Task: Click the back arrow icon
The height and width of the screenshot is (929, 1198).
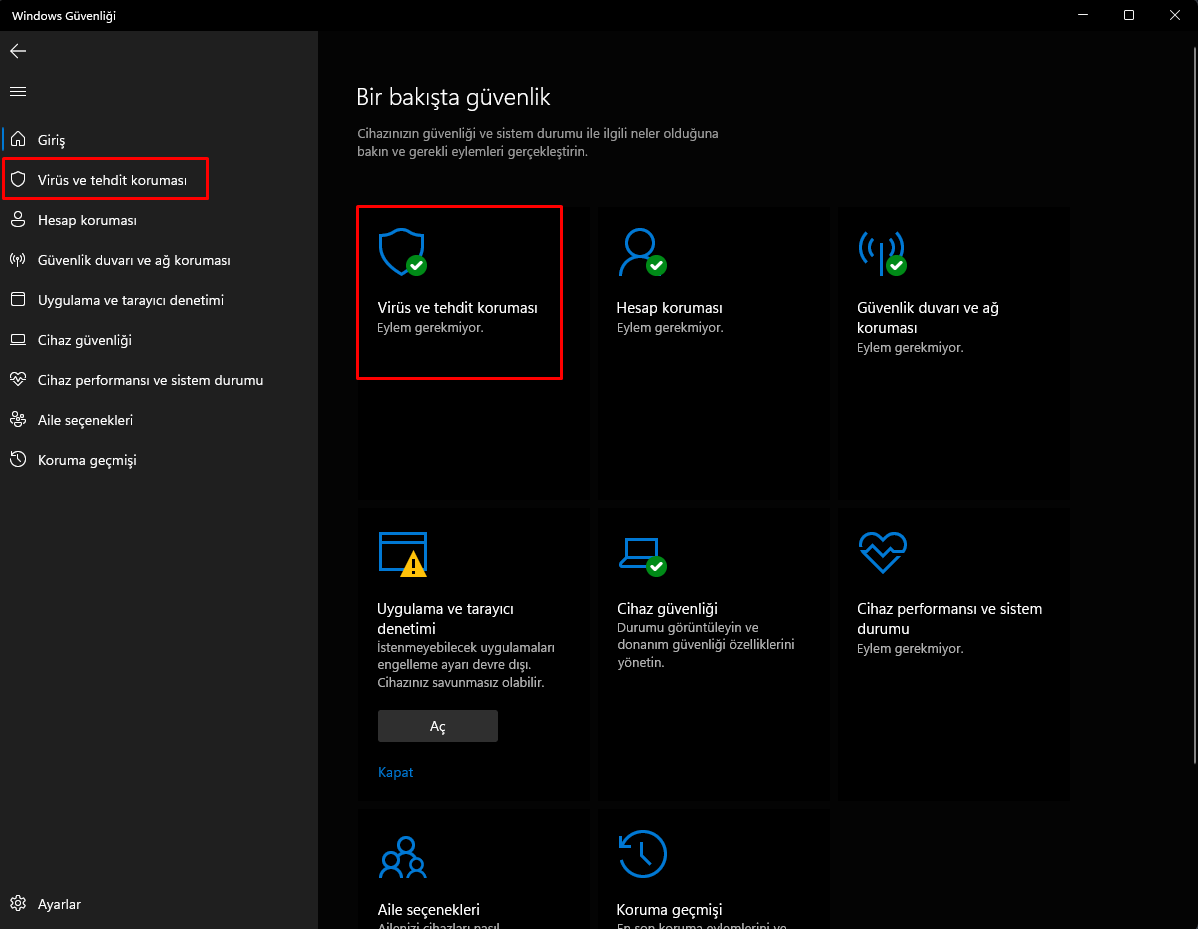Action: tap(18, 51)
